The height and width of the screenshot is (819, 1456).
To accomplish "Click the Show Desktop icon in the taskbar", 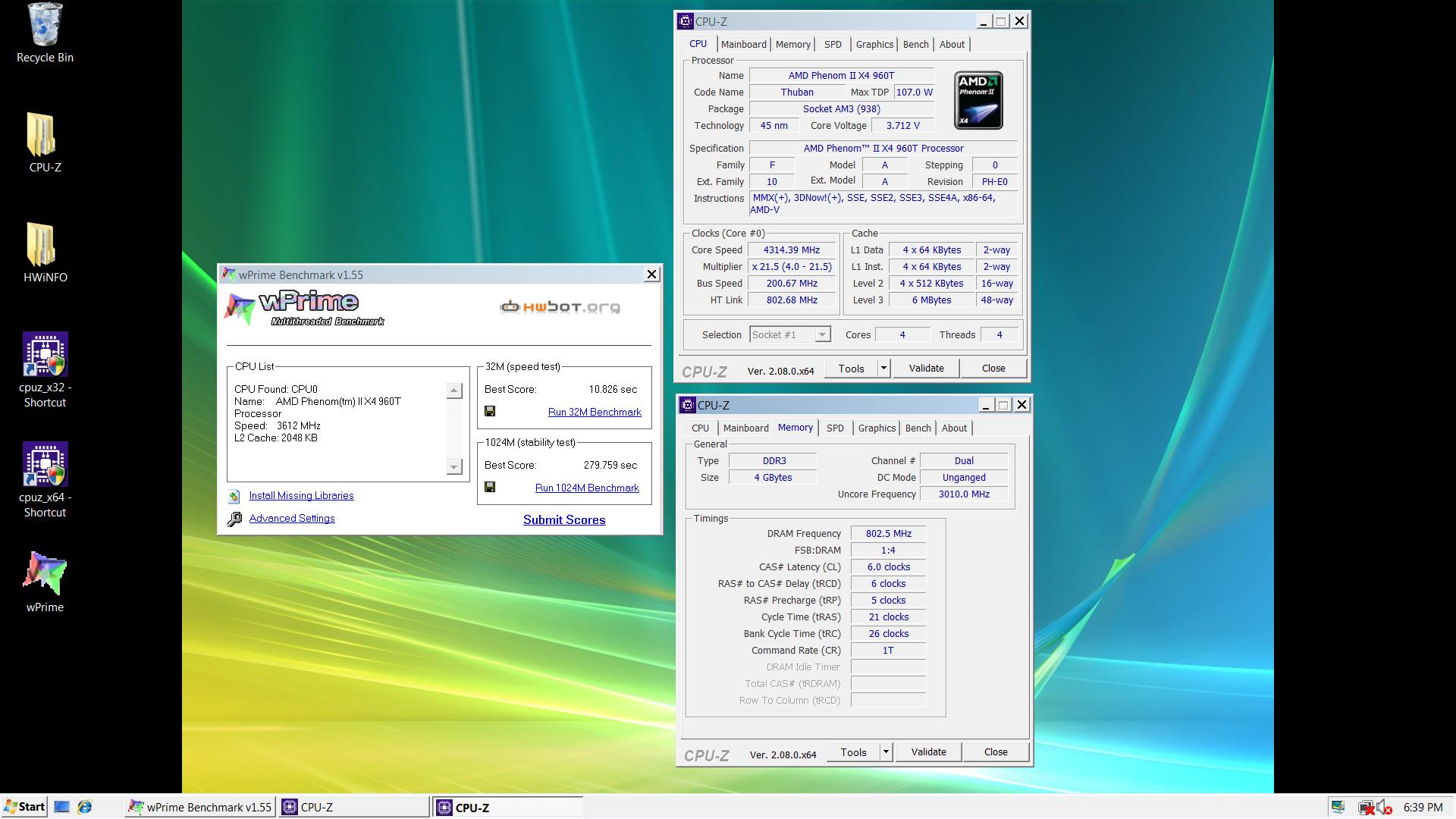I will [61, 807].
